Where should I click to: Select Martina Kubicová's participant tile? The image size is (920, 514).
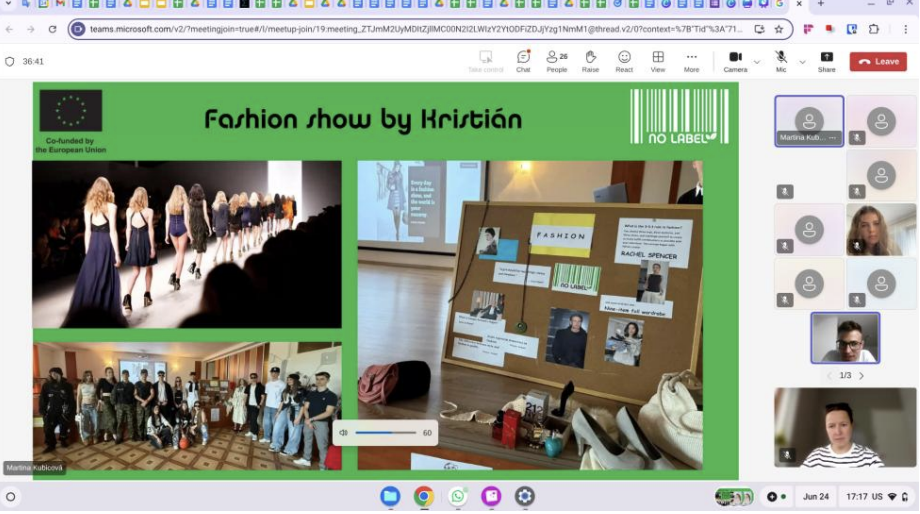pos(809,121)
